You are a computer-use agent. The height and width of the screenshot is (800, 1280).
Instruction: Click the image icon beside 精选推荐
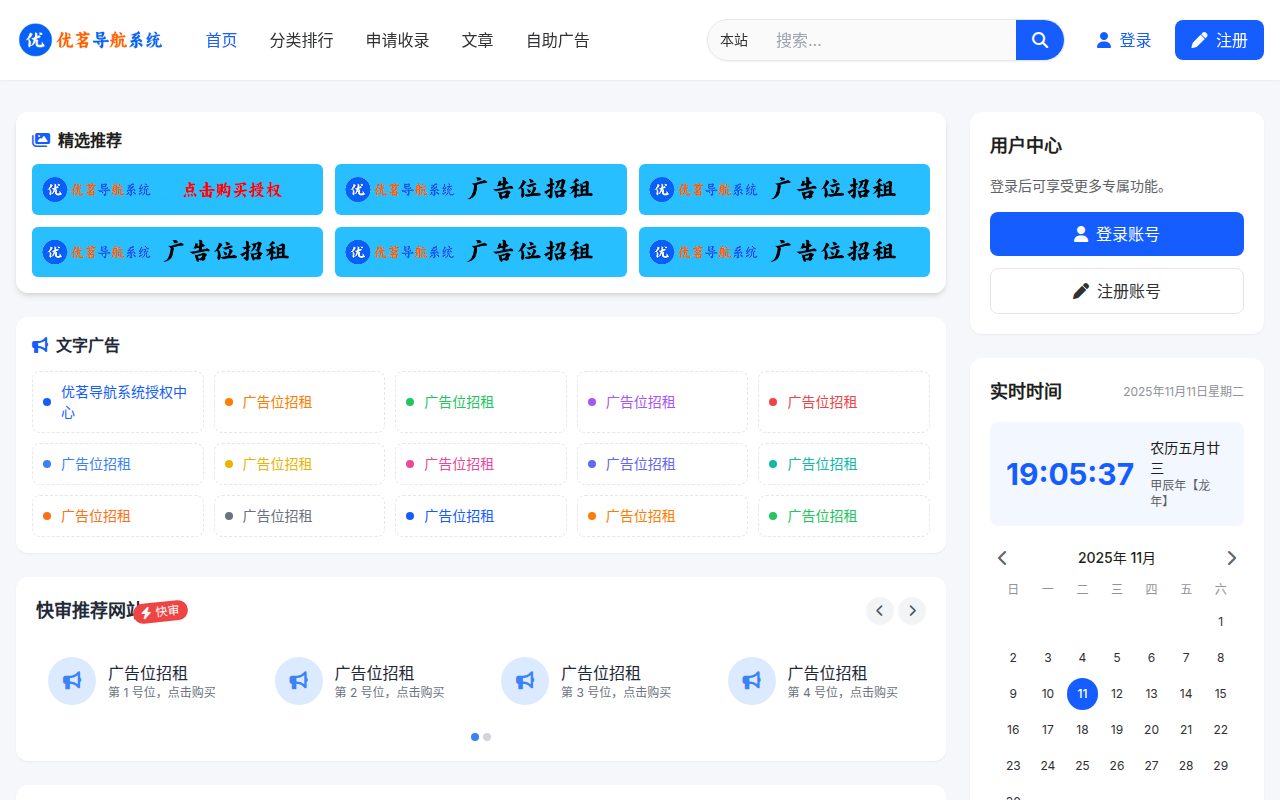[x=39, y=141]
